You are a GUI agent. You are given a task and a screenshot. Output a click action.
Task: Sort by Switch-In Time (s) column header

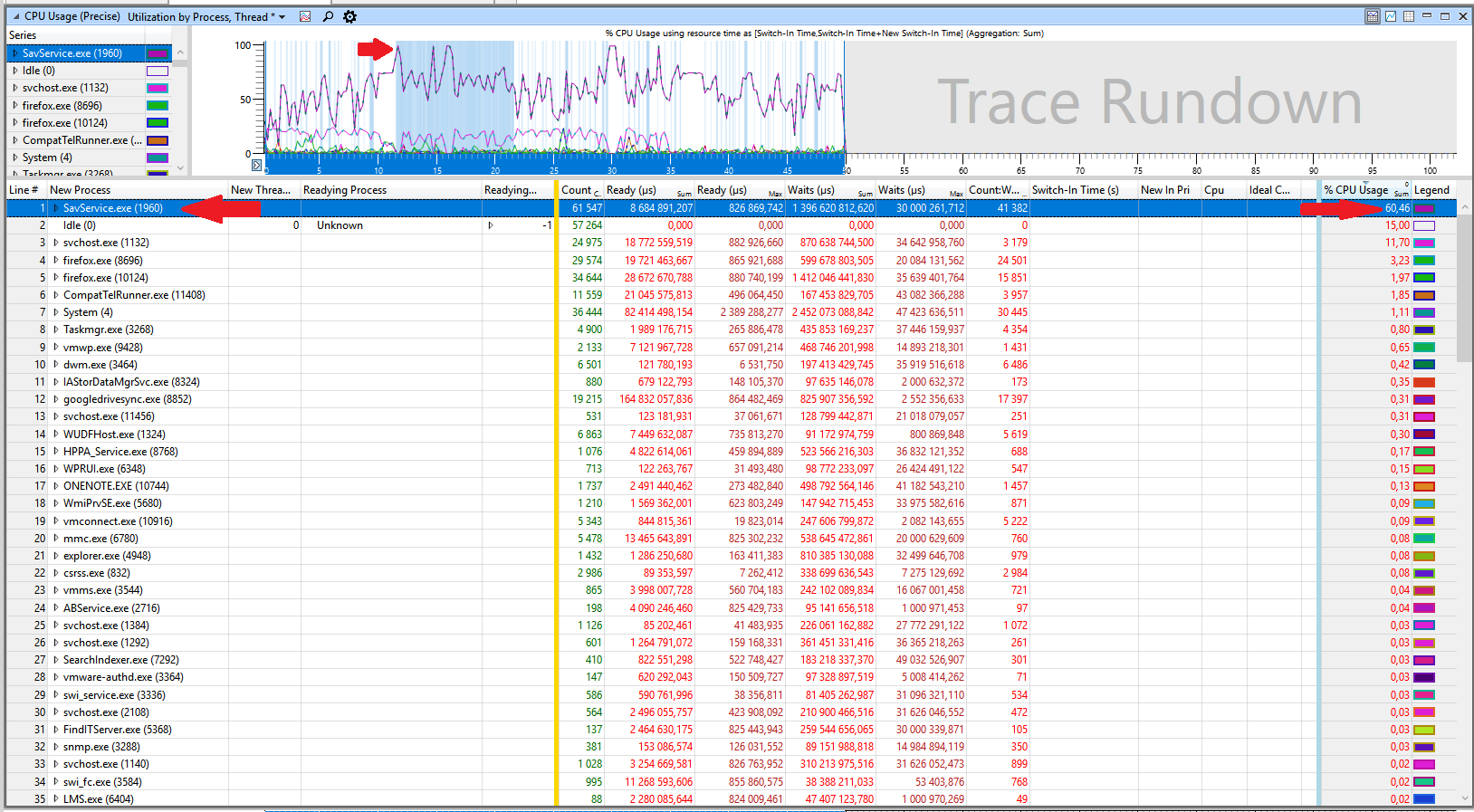[x=1084, y=190]
